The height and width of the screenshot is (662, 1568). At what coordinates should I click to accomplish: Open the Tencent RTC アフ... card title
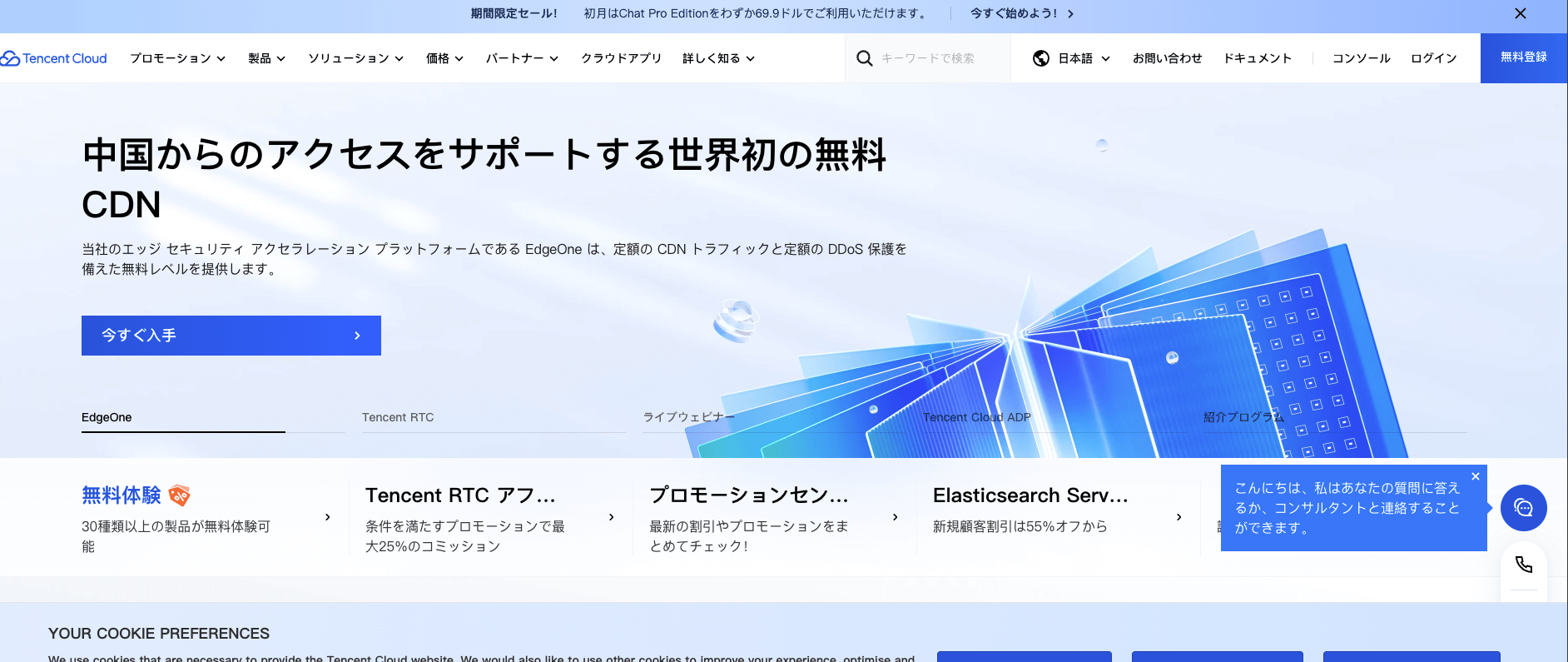point(460,495)
